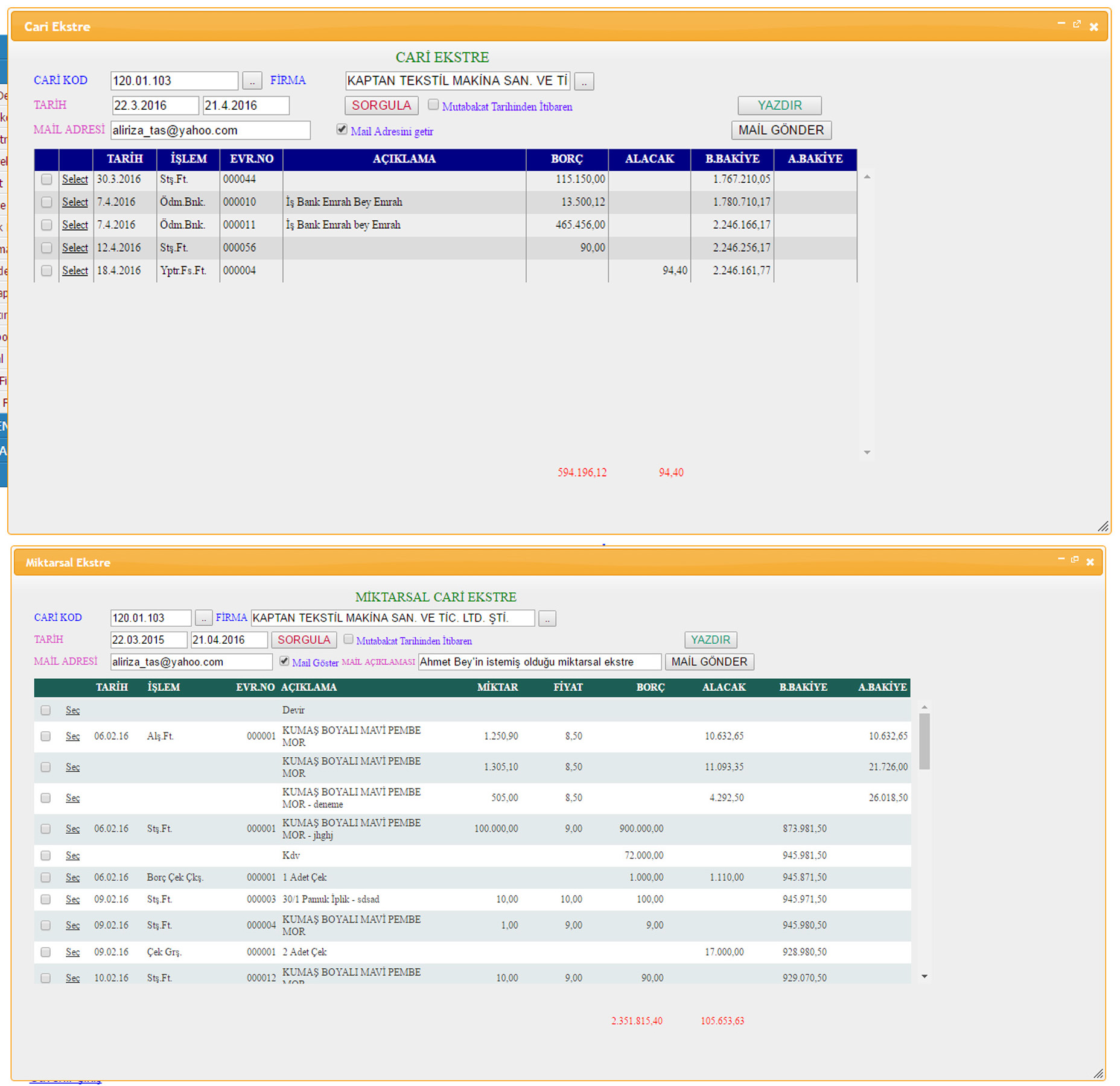The height and width of the screenshot is (1086, 1120).
Task: Check the Devir row checkbox
Action: [x=46, y=711]
